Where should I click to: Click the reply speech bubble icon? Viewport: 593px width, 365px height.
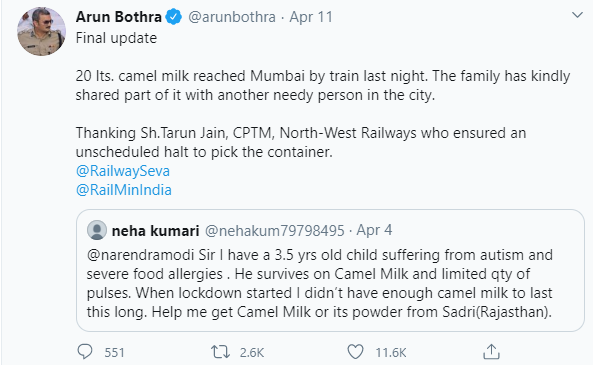[85, 352]
